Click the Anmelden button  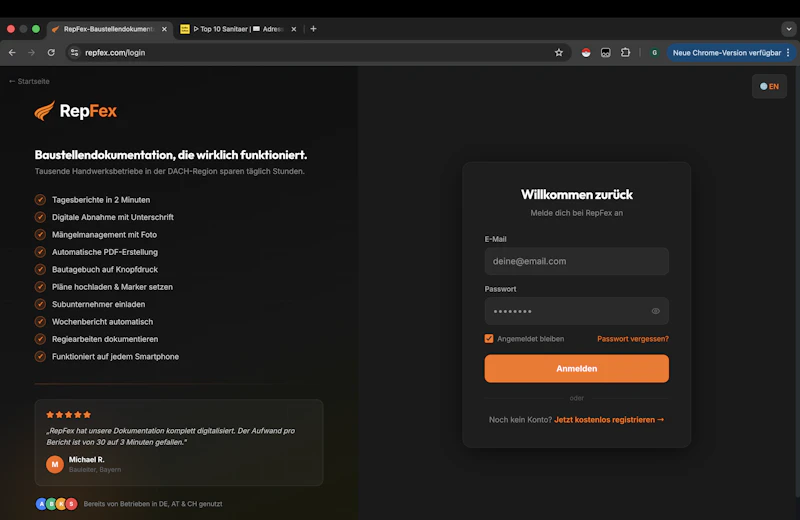pyautogui.click(x=577, y=368)
